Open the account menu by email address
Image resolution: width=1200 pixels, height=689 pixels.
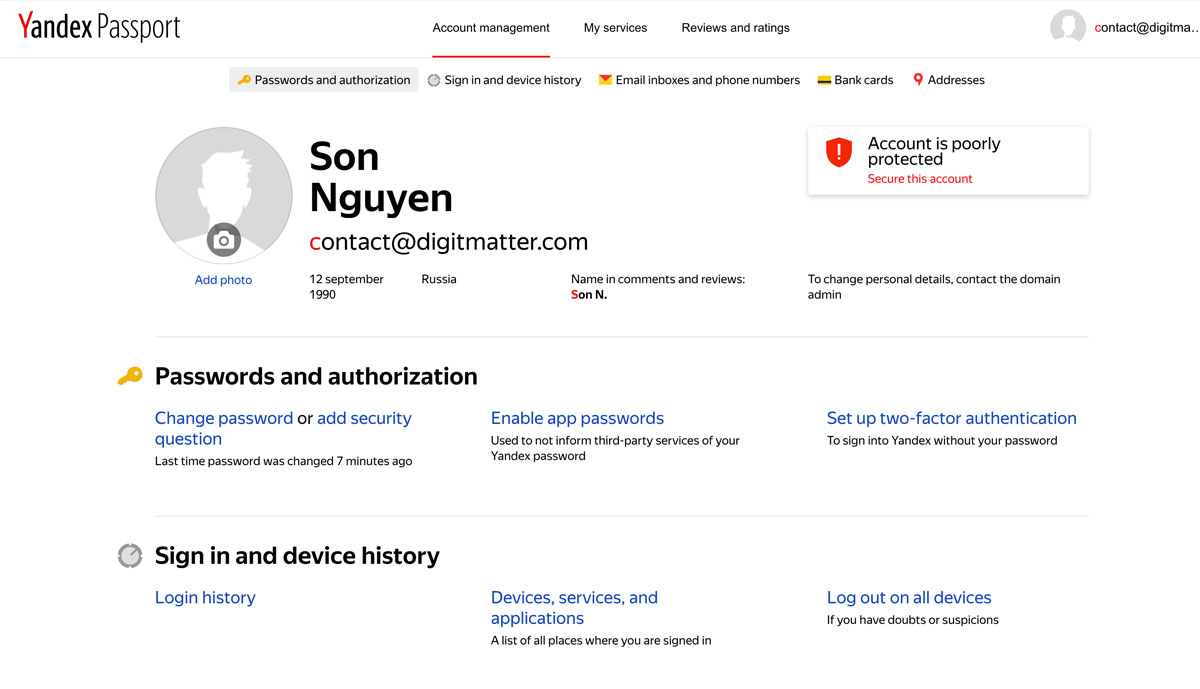1147,28
